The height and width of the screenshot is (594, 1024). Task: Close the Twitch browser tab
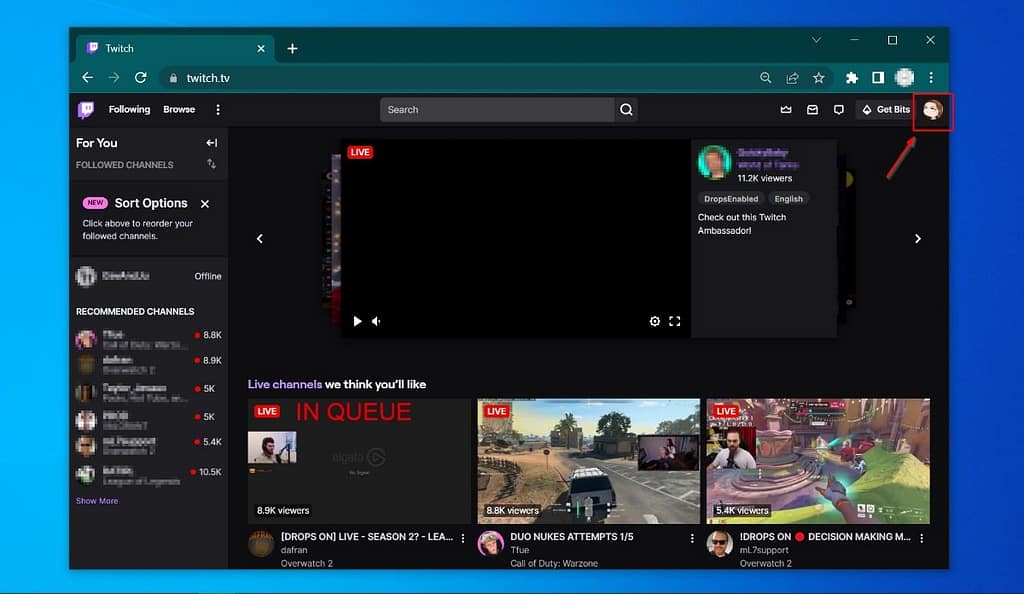[x=261, y=48]
